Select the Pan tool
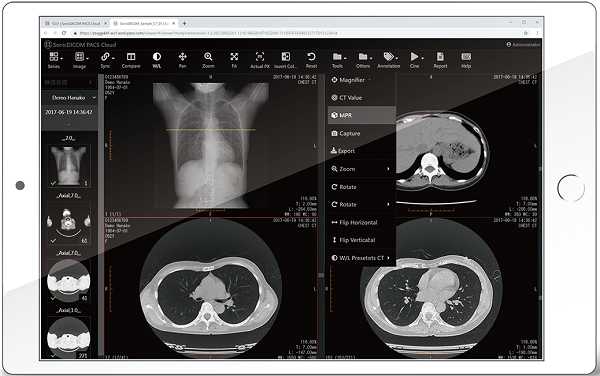 (183, 60)
